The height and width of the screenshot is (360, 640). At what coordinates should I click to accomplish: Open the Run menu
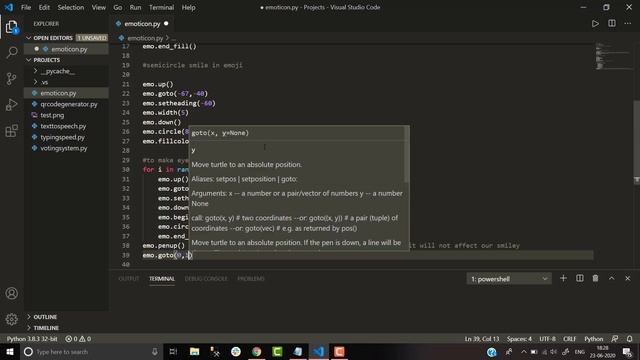point(135,7)
